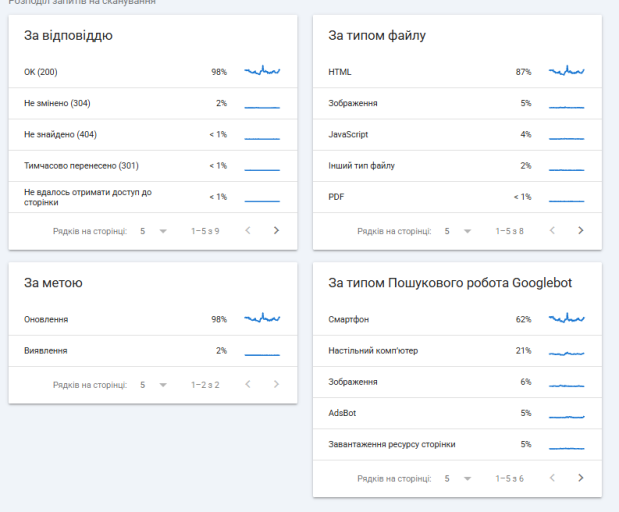This screenshot has height=512, width=619.
Task: Click the '1–2 з 2' pagination text
Action: [x=205, y=385]
